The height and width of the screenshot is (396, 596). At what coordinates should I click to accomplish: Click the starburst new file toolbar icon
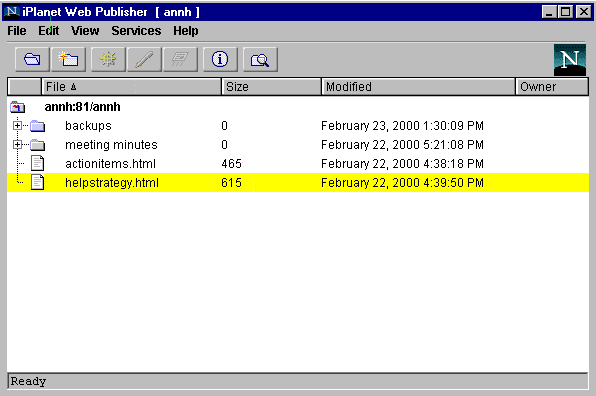[108, 59]
